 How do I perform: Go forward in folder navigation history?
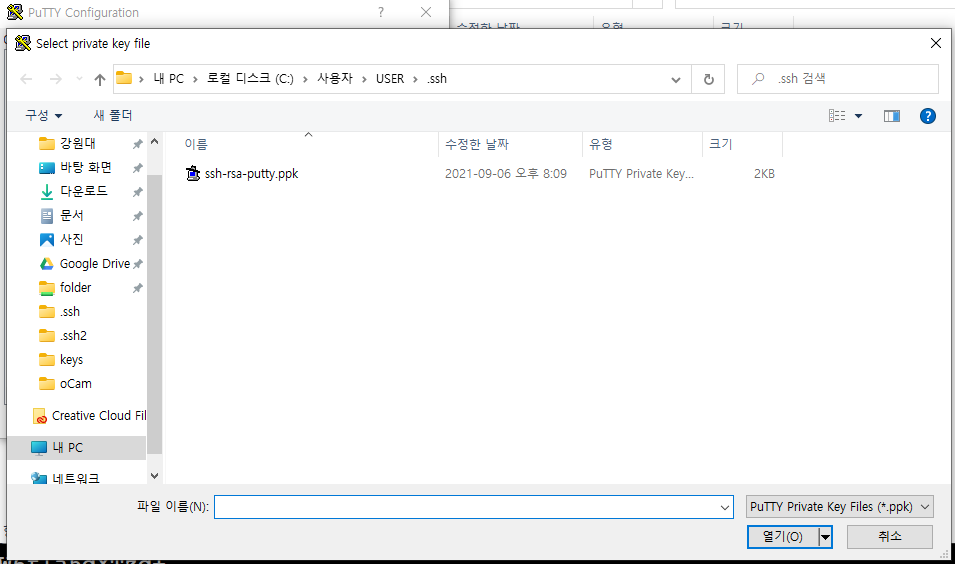55,79
